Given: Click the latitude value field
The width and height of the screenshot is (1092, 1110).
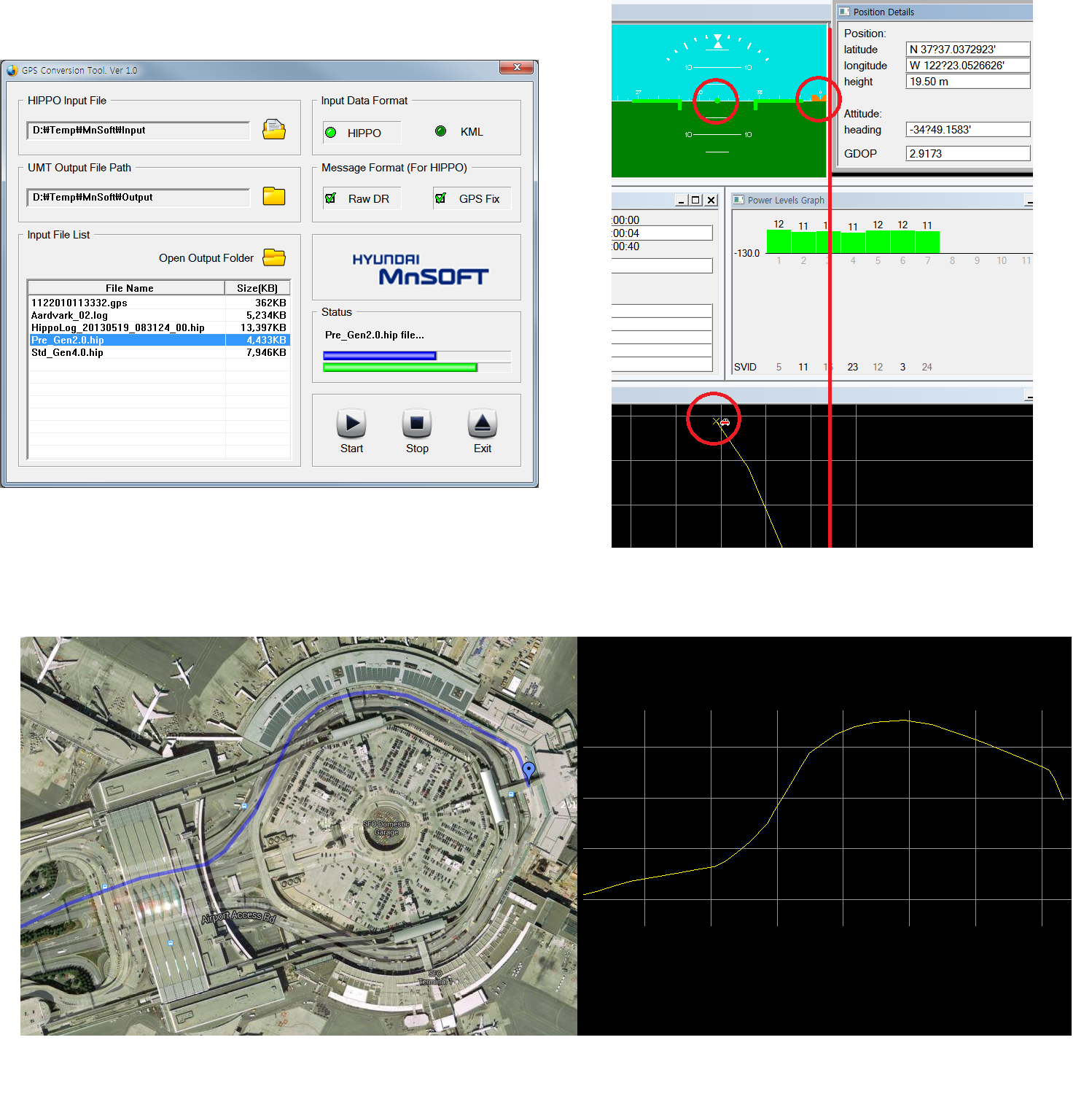Looking at the screenshot, I should click(x=967, y=50).
